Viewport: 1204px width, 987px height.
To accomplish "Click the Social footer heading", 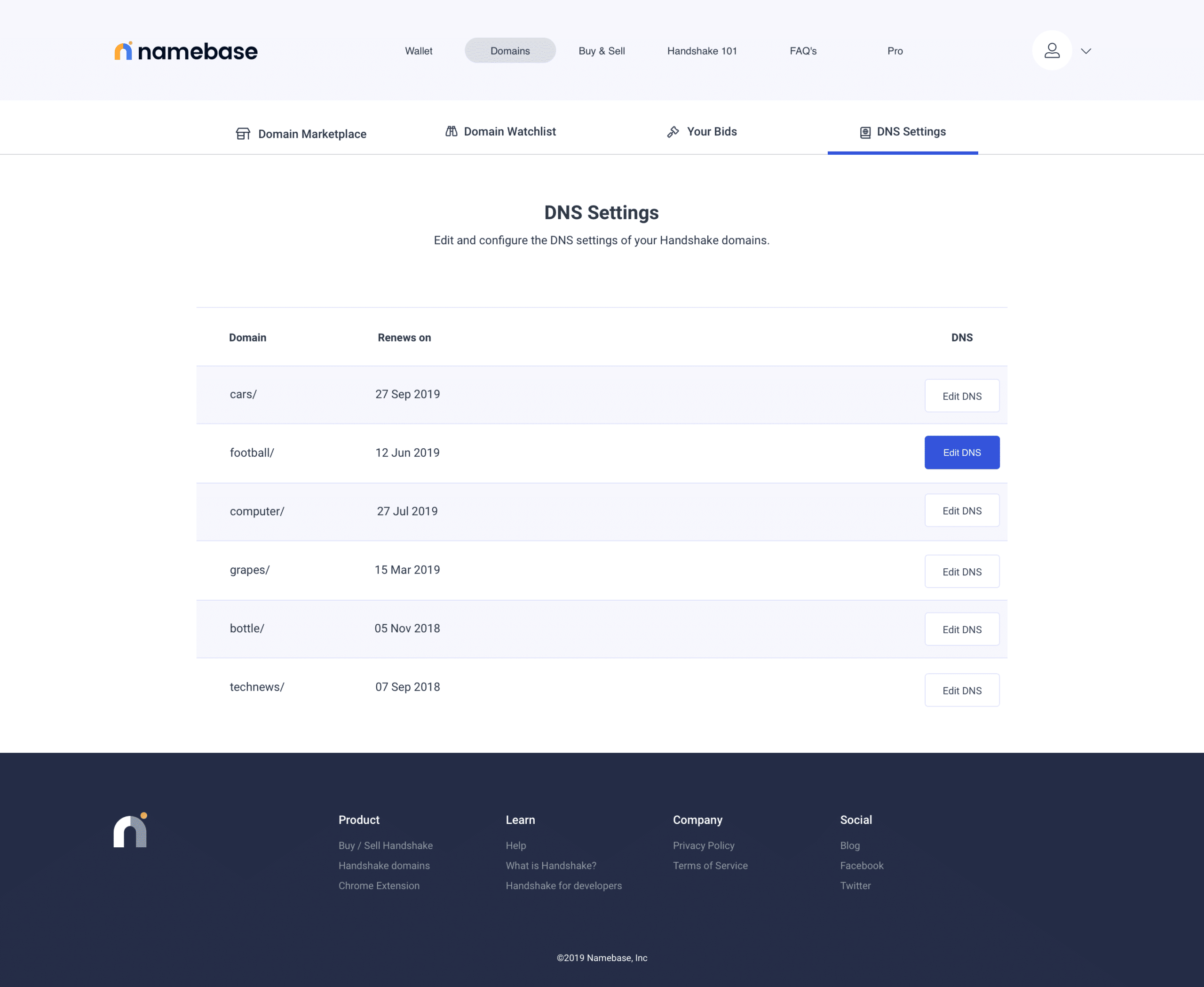I will tap(855, 820).
